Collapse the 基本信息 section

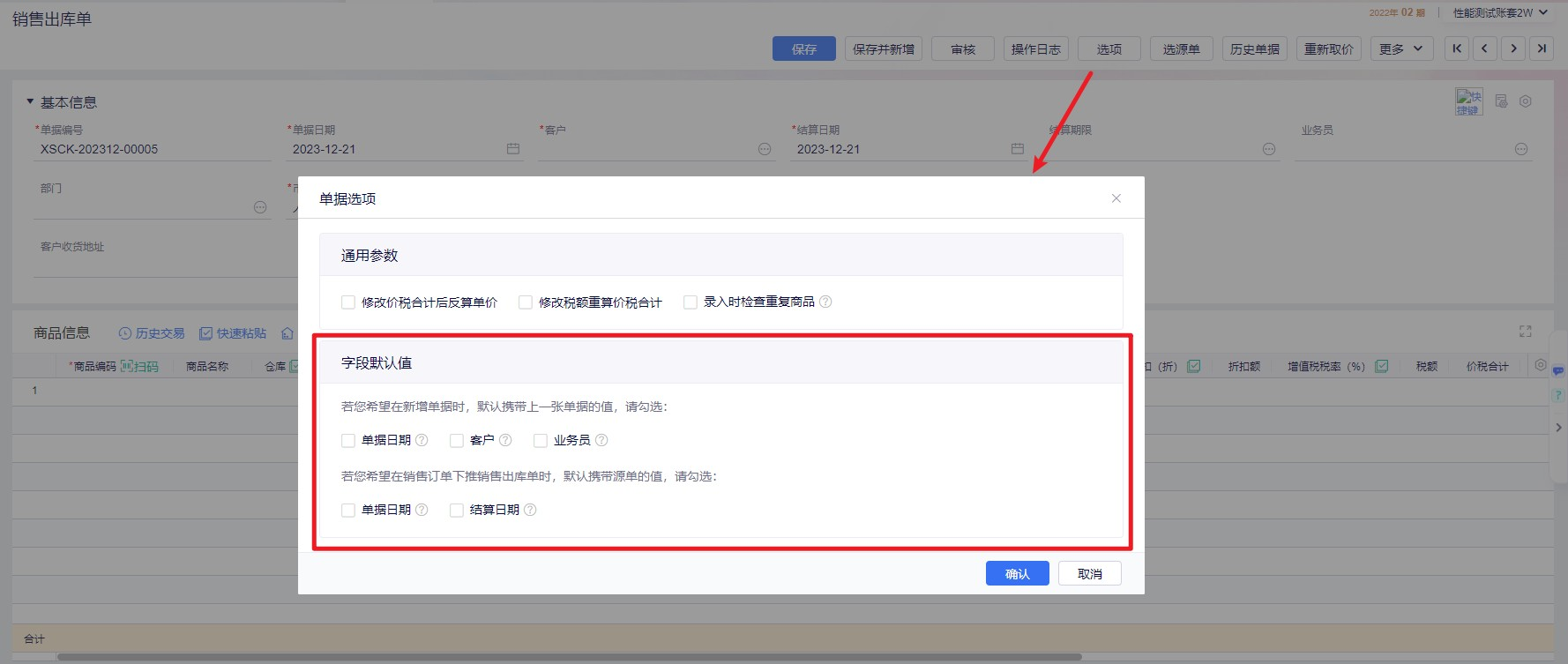[x=30, y=101]
